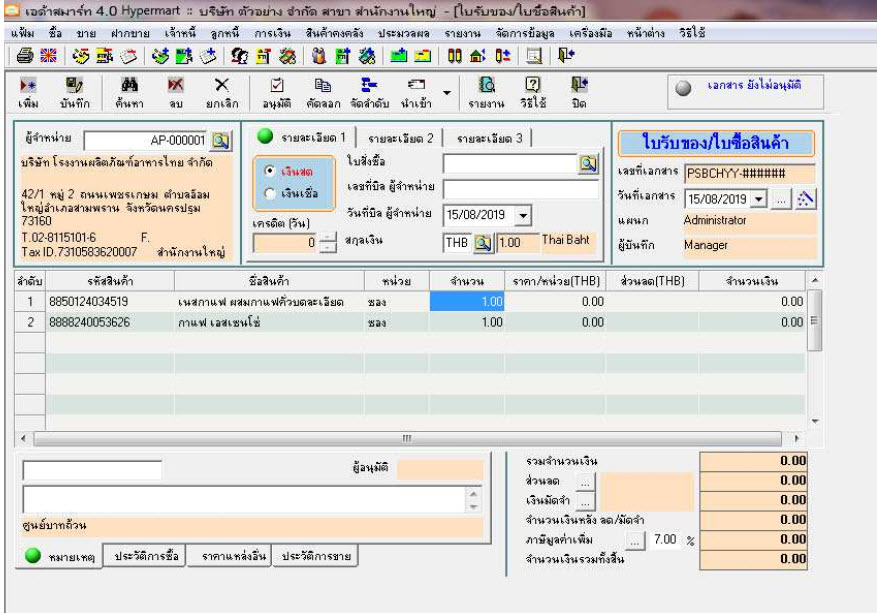877x614 pixels.
Task: Open the เครื่องมือ (Tools) menu
Action: click(591, 34)
